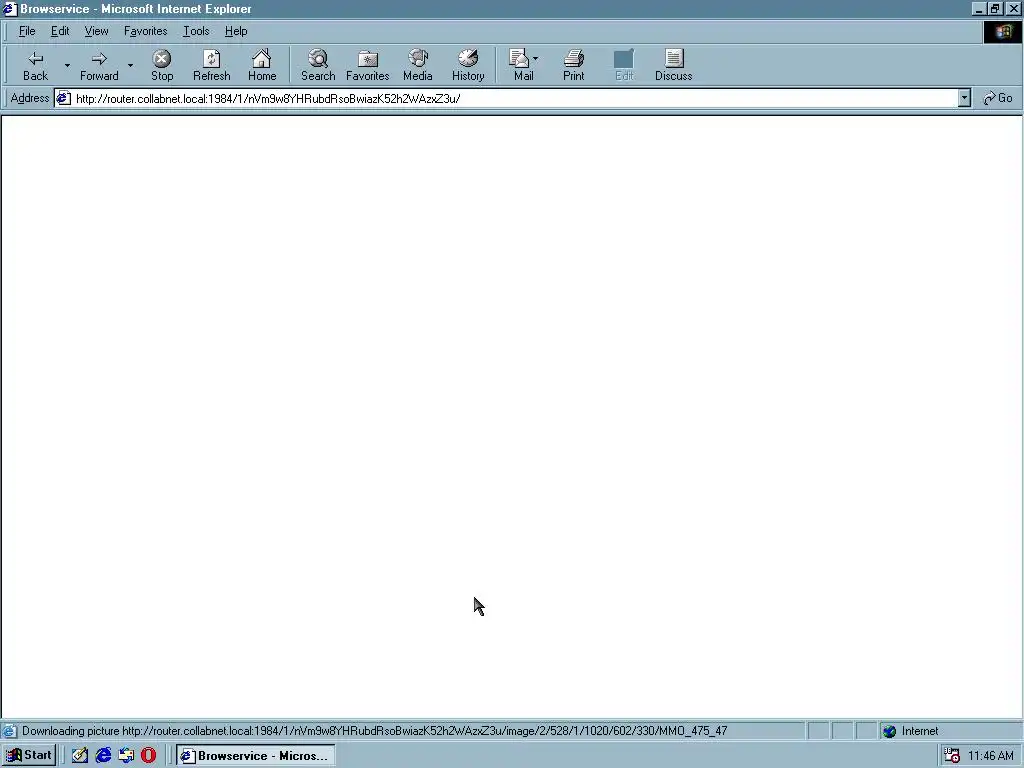Open the File menu

click(27, 31)
